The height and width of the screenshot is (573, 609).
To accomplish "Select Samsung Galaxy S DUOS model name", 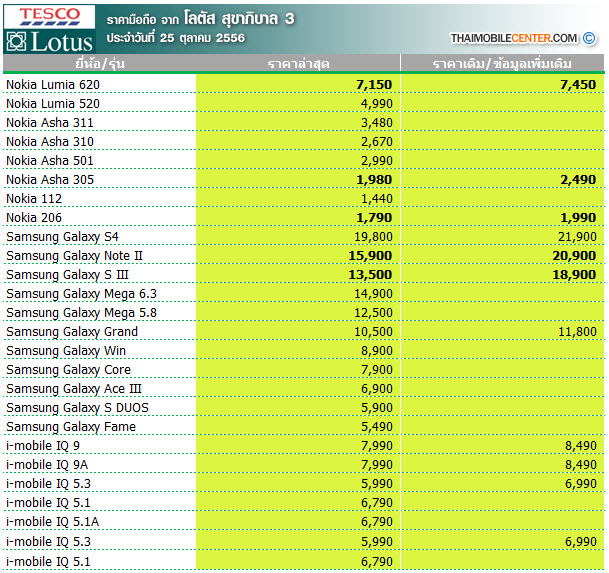I will (x=77, y=408).
